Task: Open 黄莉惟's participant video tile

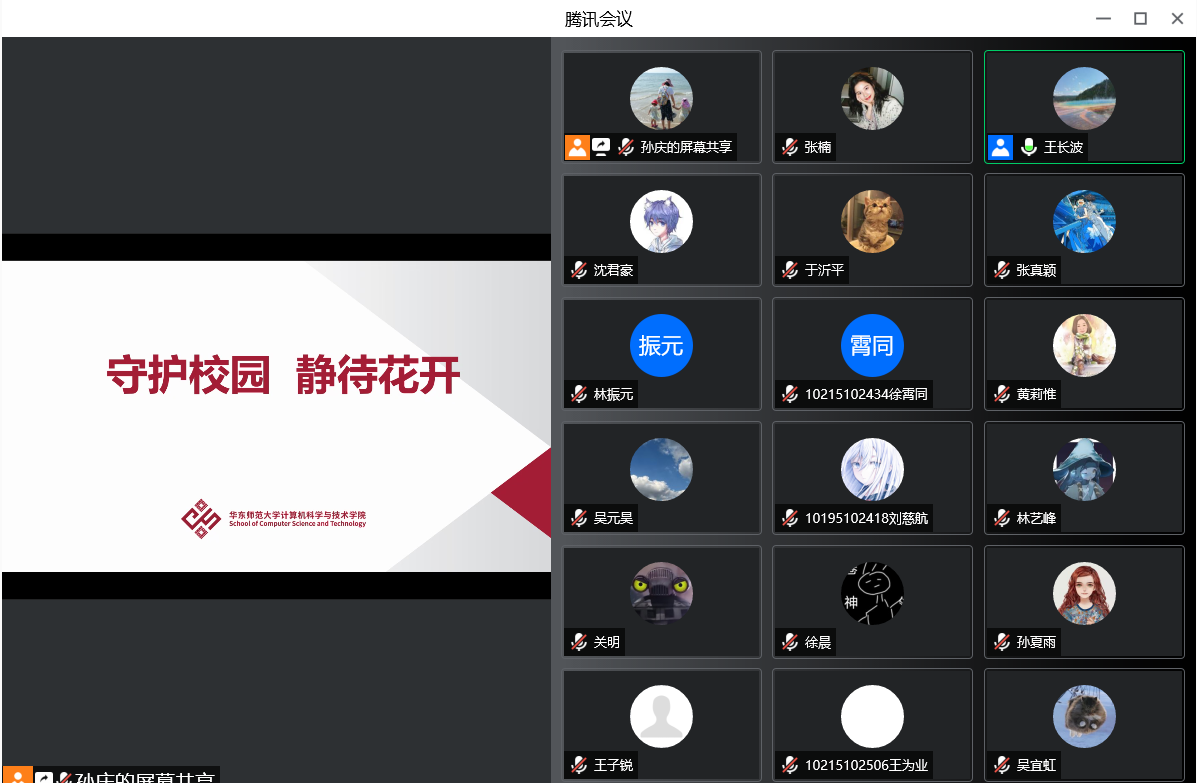Action: pyautogui.click(x=1084, y=353)
